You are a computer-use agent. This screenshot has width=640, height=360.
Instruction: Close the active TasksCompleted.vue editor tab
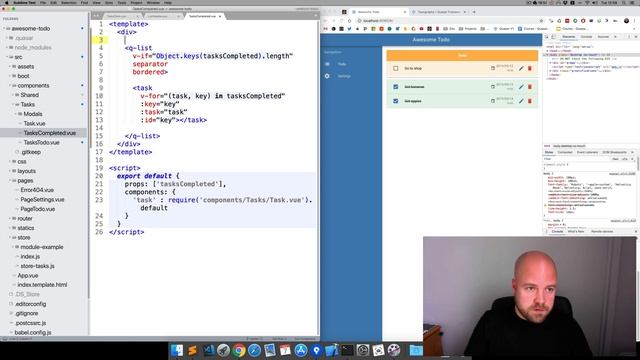click(220, 16)
